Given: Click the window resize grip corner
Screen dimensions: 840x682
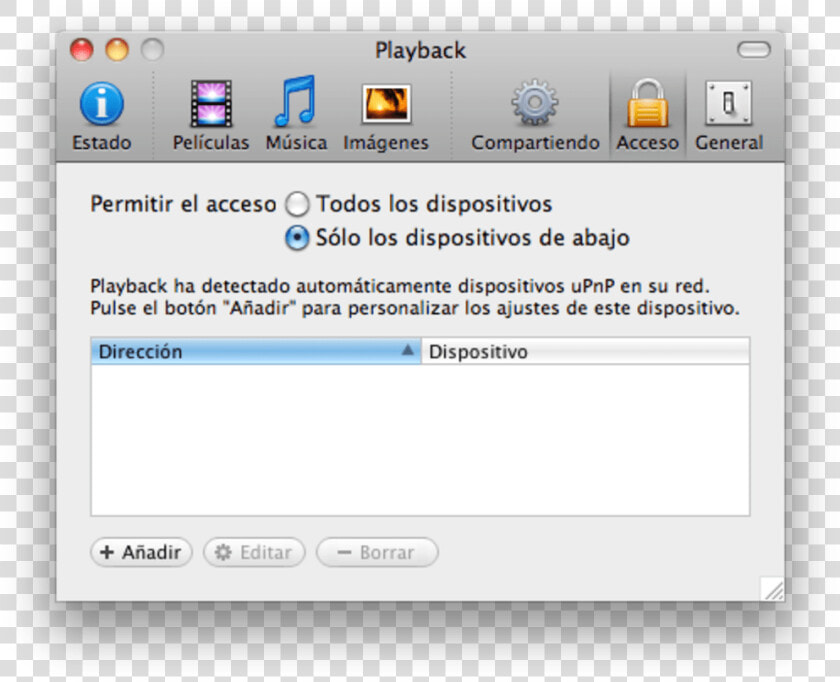Looking at the screenshot, I should tap(772, 589).
